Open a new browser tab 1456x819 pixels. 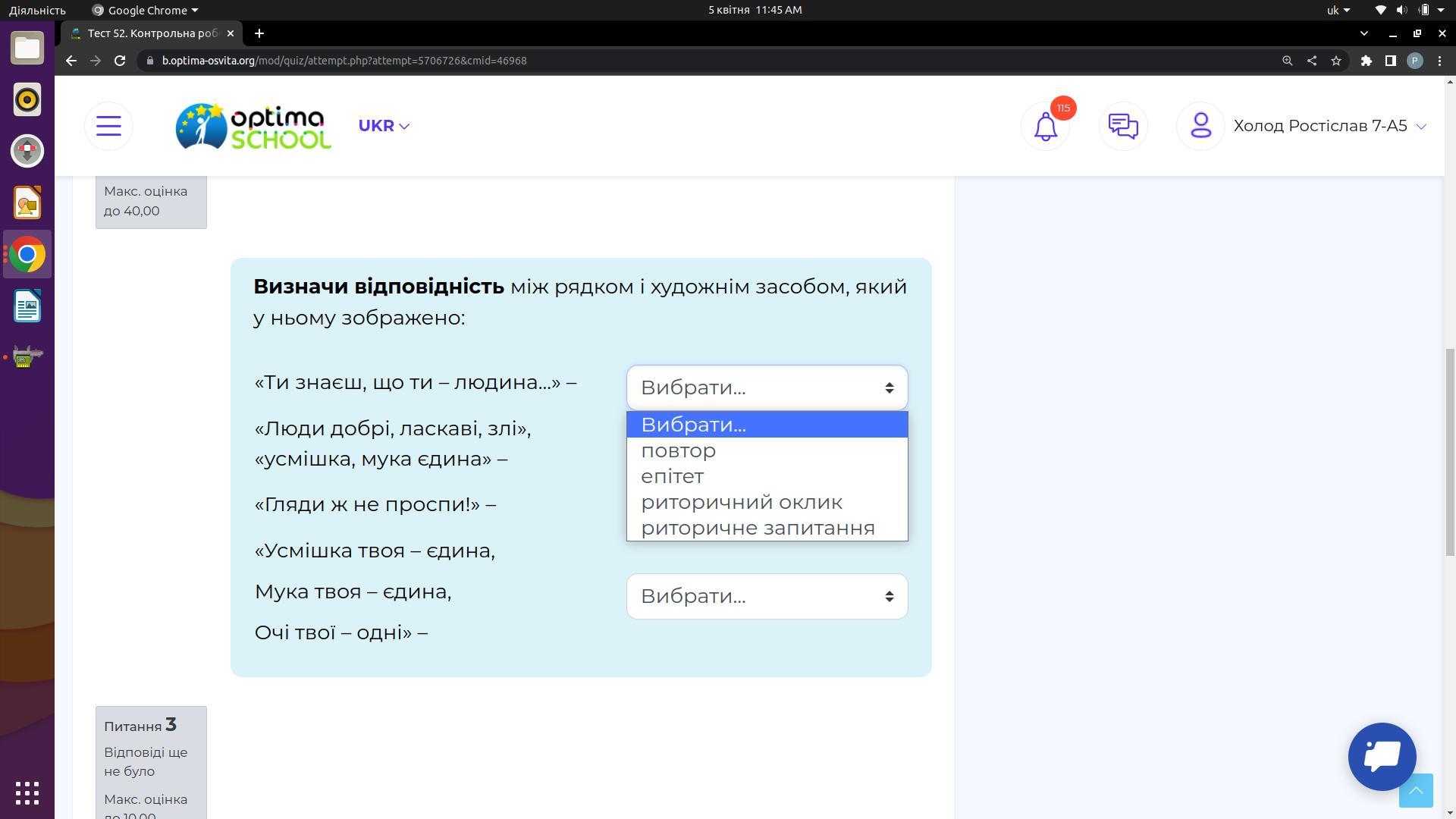[x=259, y=33]
